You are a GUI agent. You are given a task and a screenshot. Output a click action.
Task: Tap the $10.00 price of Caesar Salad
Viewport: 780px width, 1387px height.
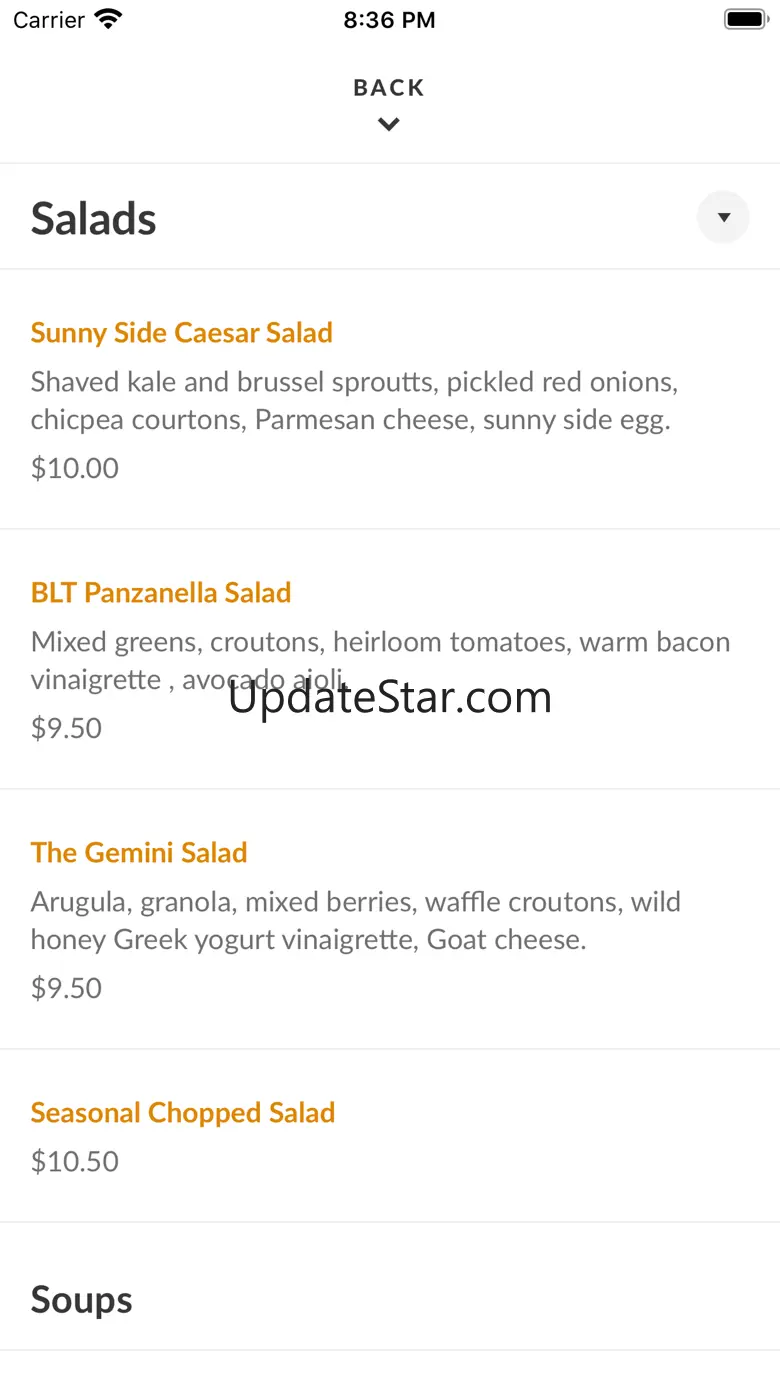pos(75,468)
